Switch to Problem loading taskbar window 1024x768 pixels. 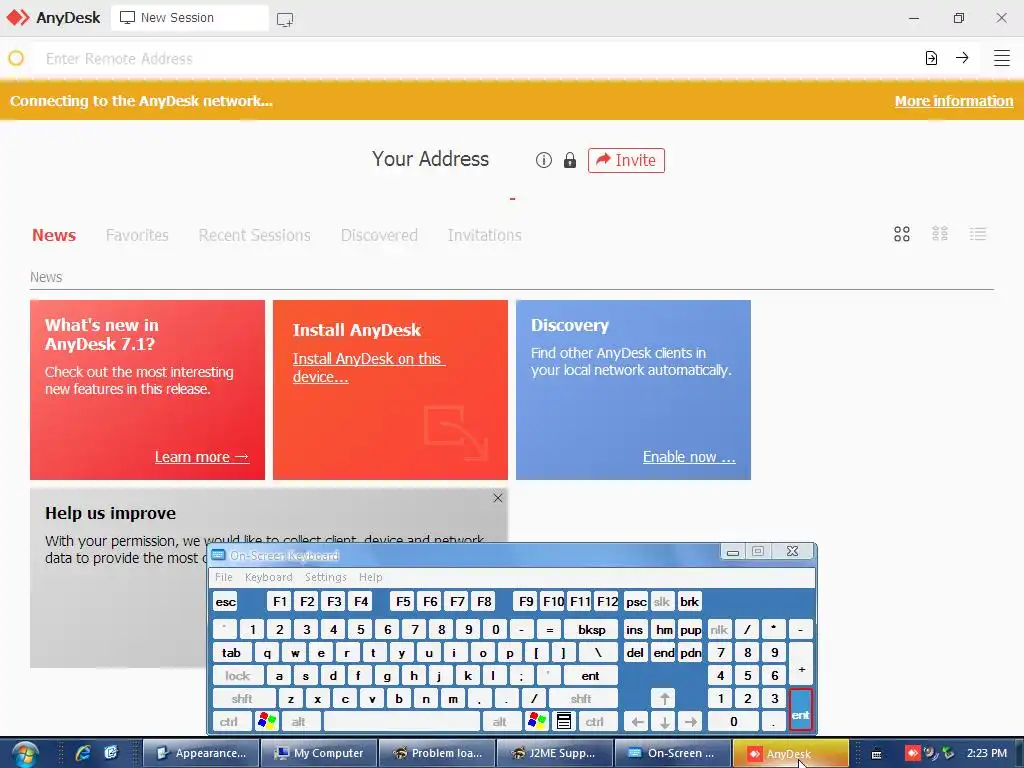click(x=437, y=753)
